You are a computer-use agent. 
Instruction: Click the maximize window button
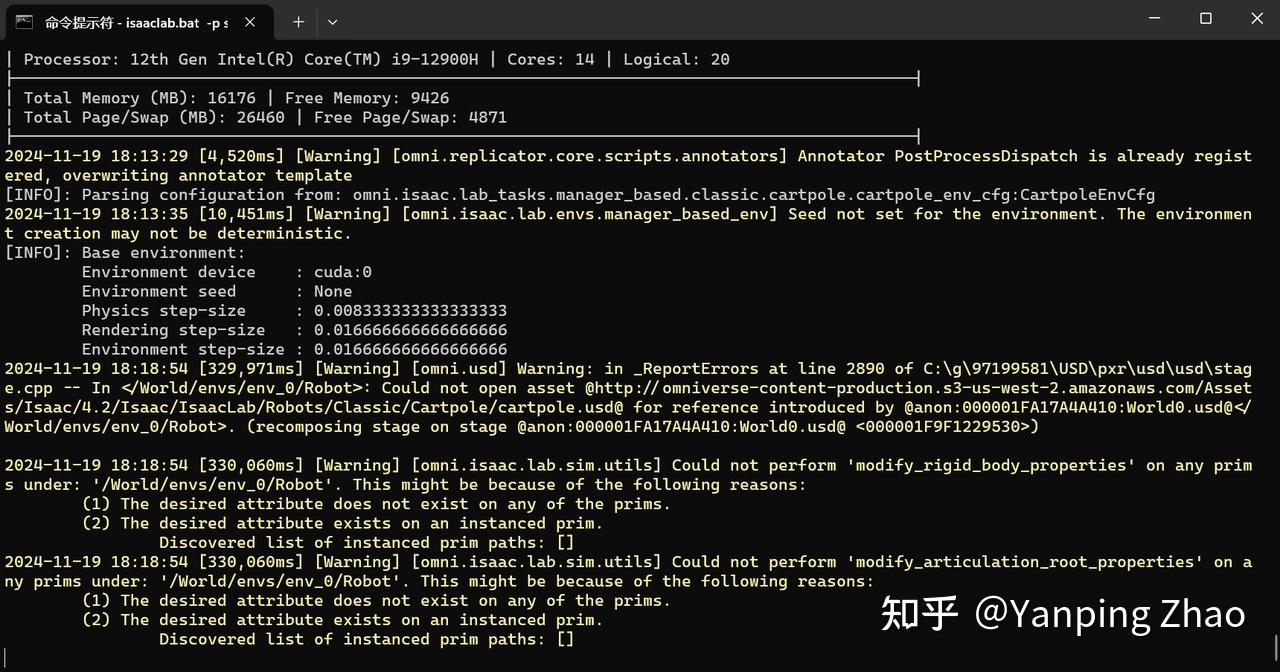click(x=1205, y=18)
